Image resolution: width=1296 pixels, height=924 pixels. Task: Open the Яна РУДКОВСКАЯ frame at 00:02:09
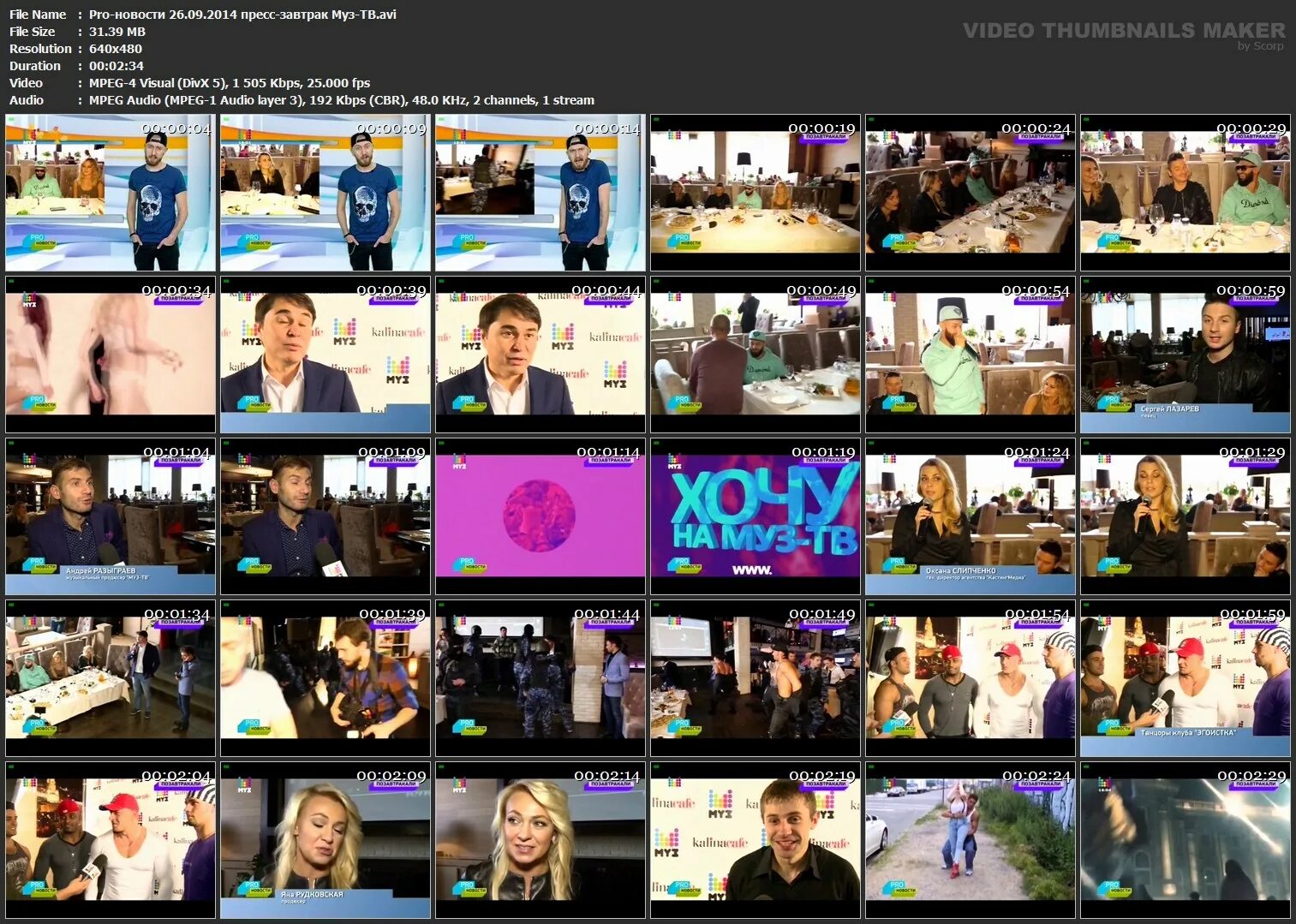[x=325, y=840]
